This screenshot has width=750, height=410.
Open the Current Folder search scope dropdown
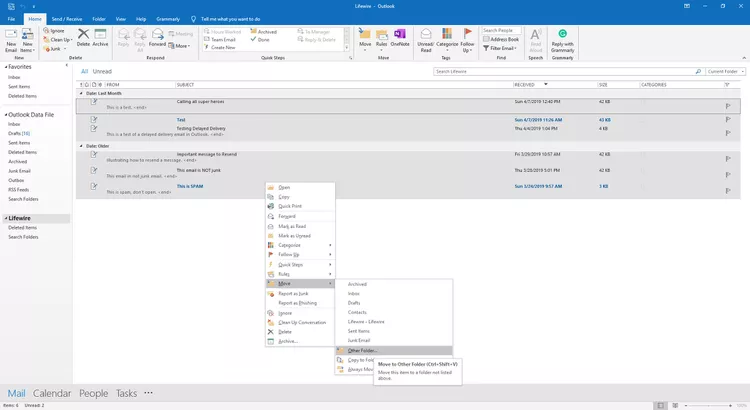[725, 71]
